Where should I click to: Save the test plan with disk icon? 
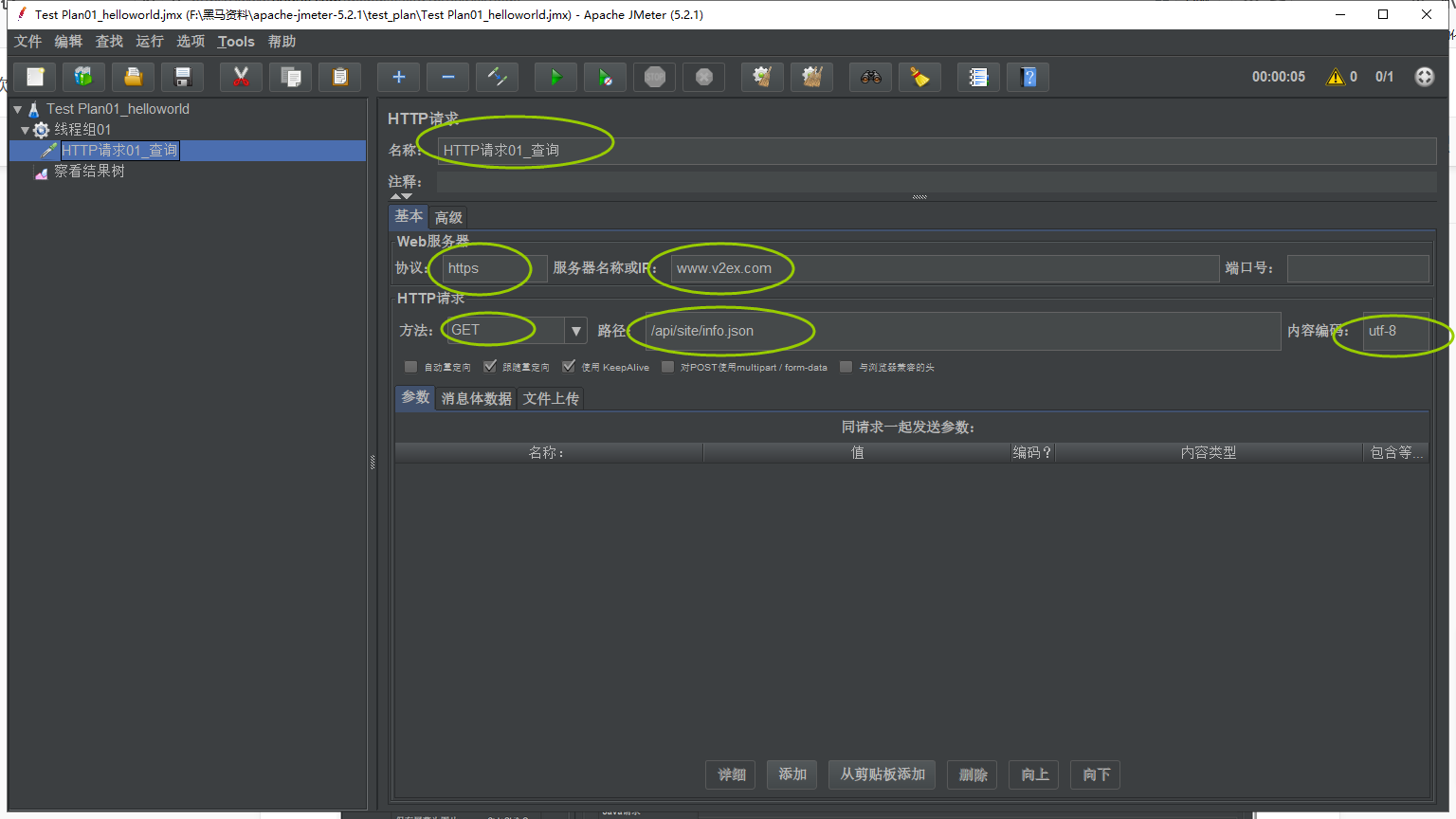183,77
